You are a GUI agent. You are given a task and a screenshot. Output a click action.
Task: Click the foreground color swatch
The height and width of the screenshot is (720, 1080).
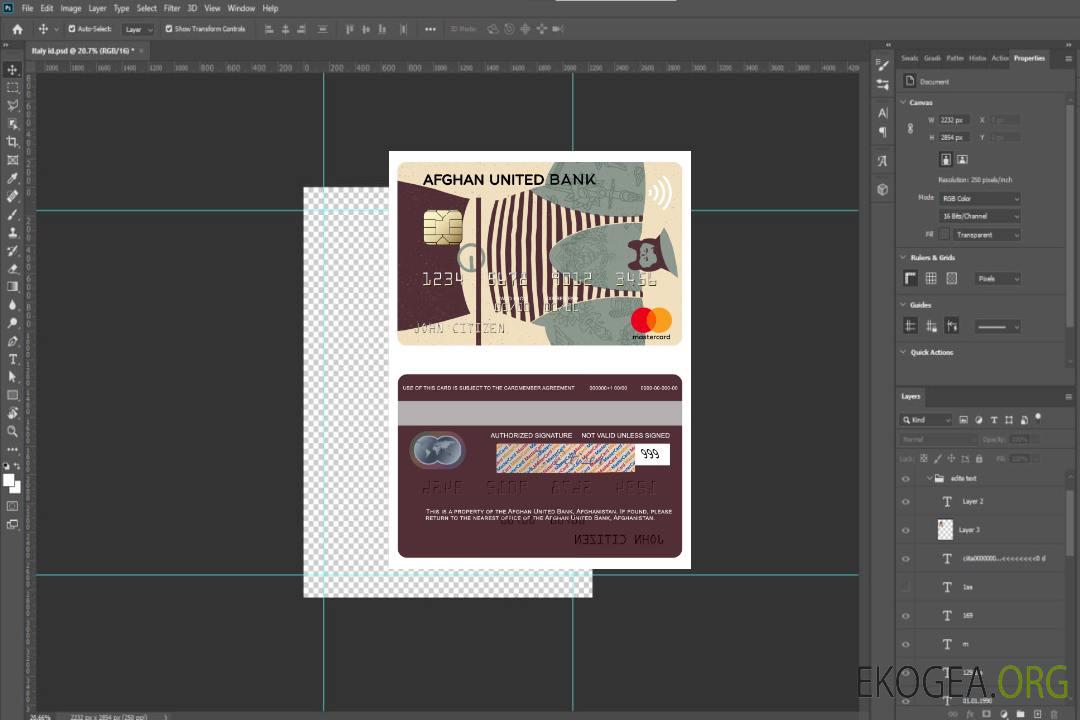[9, 480]
